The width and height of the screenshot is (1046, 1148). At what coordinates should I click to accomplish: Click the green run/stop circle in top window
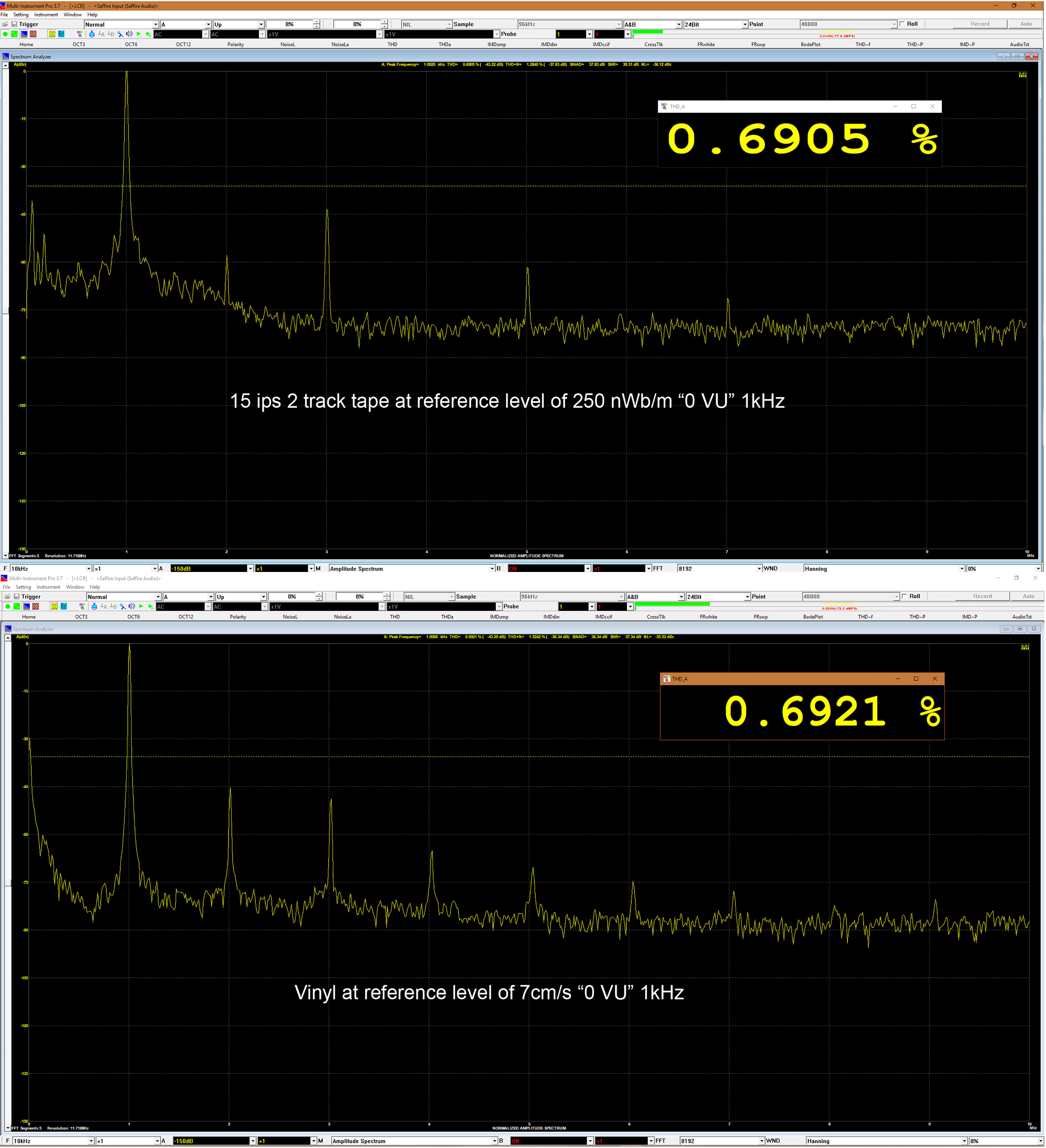click(5, 34)
